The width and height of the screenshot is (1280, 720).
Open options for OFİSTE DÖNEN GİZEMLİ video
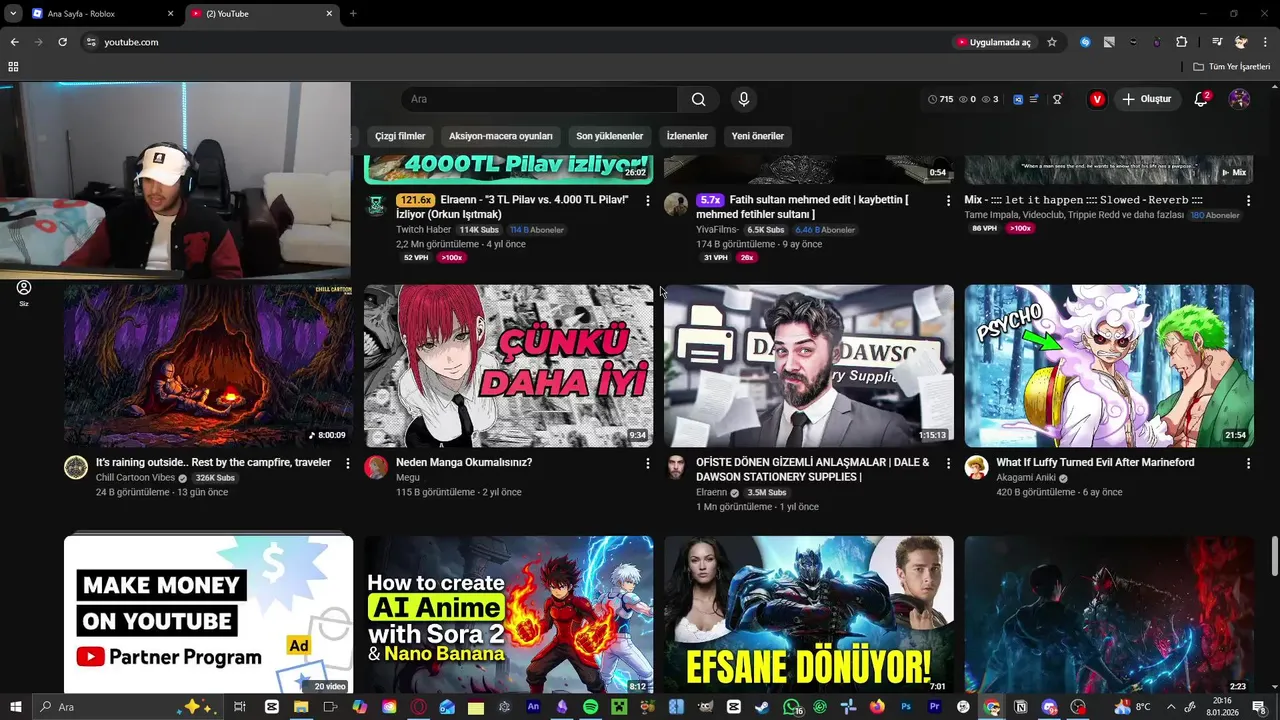pyautogui.click(x=948, y=463)
